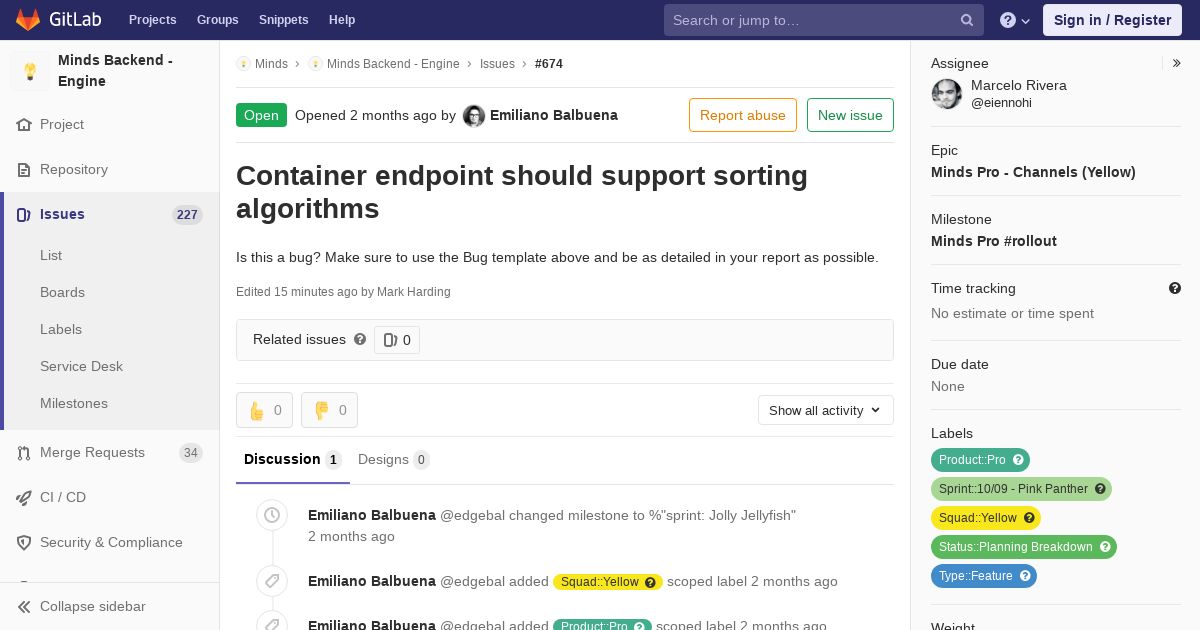Collapse the right sidebar with double-arrow icon
Screen dimensions: 1200x630
[x=1177, y=63]
